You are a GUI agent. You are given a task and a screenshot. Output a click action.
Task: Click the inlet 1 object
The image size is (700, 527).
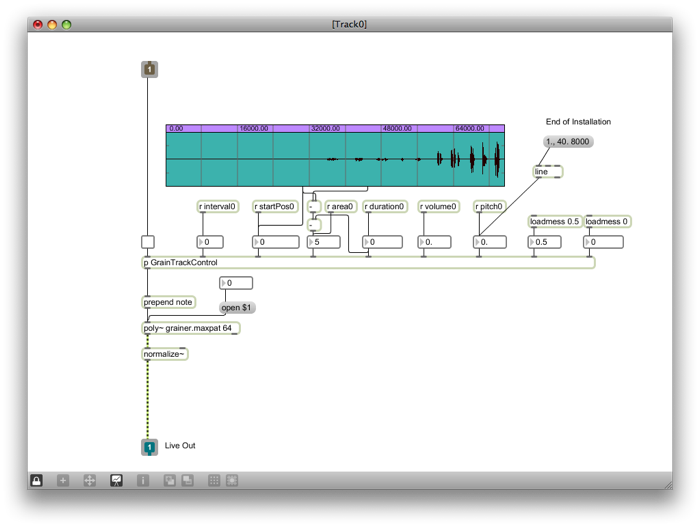tap(150, 69)
